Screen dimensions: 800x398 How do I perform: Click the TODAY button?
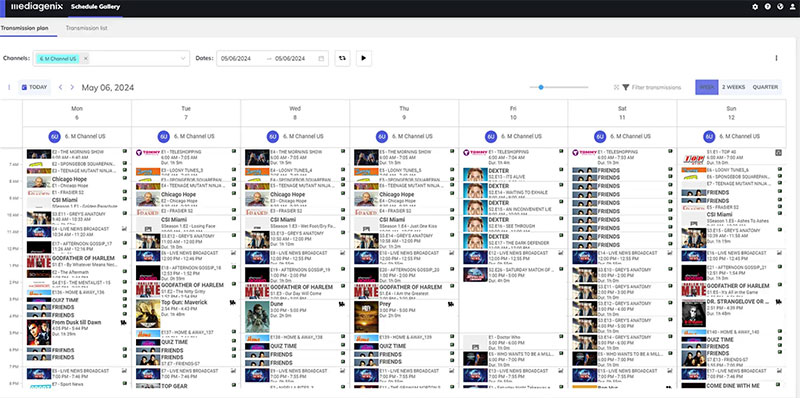34,87
